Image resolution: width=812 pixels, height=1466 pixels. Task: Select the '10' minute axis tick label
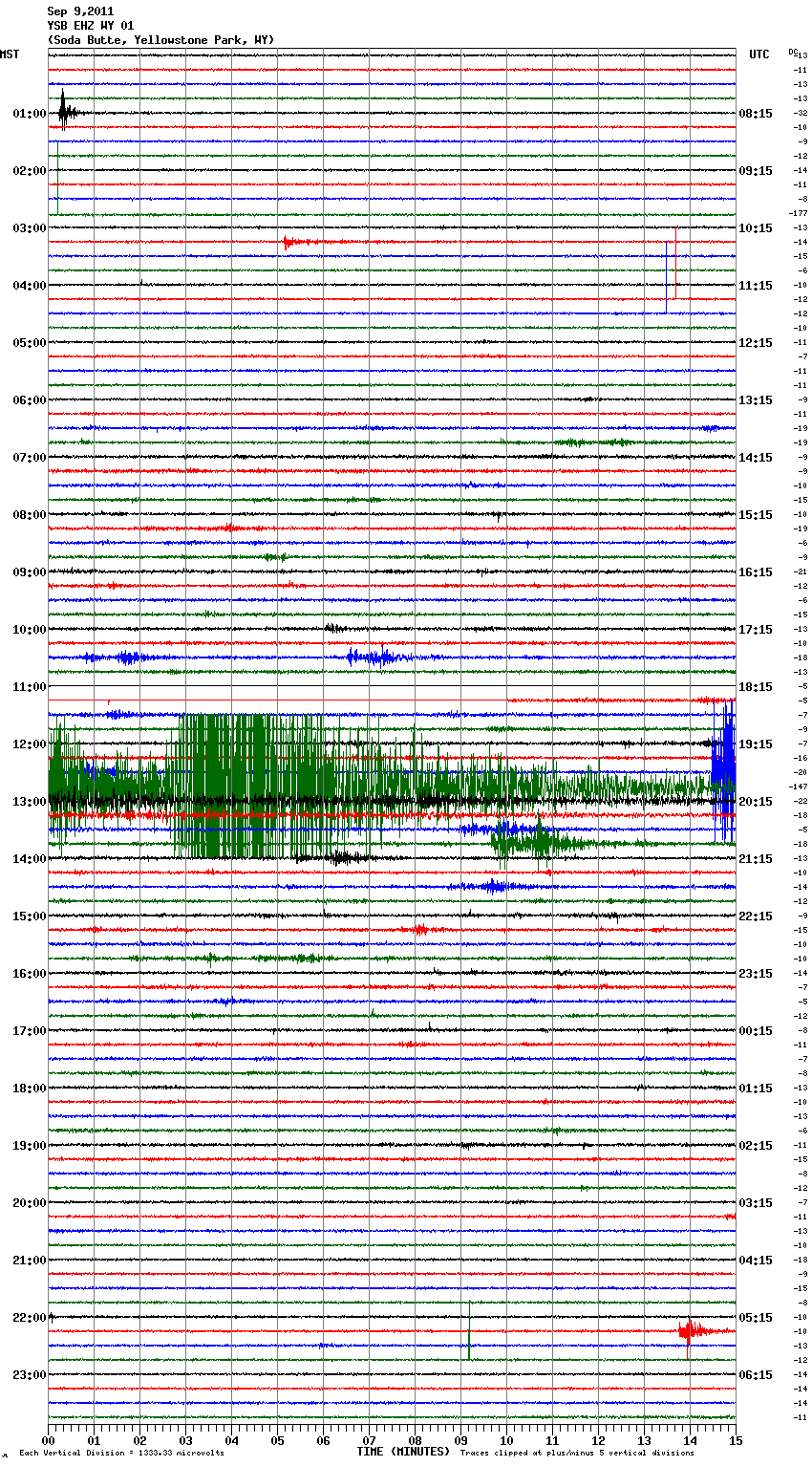pyautogui.click(x=507, y=1440)
